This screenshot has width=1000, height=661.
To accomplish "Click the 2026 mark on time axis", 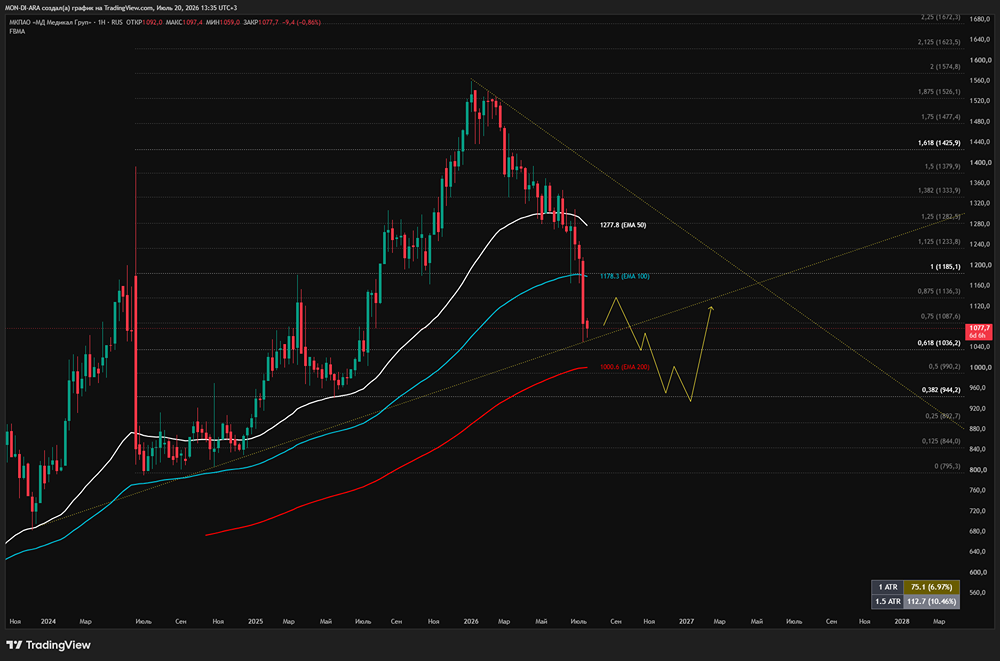I will tap(471, 621).
